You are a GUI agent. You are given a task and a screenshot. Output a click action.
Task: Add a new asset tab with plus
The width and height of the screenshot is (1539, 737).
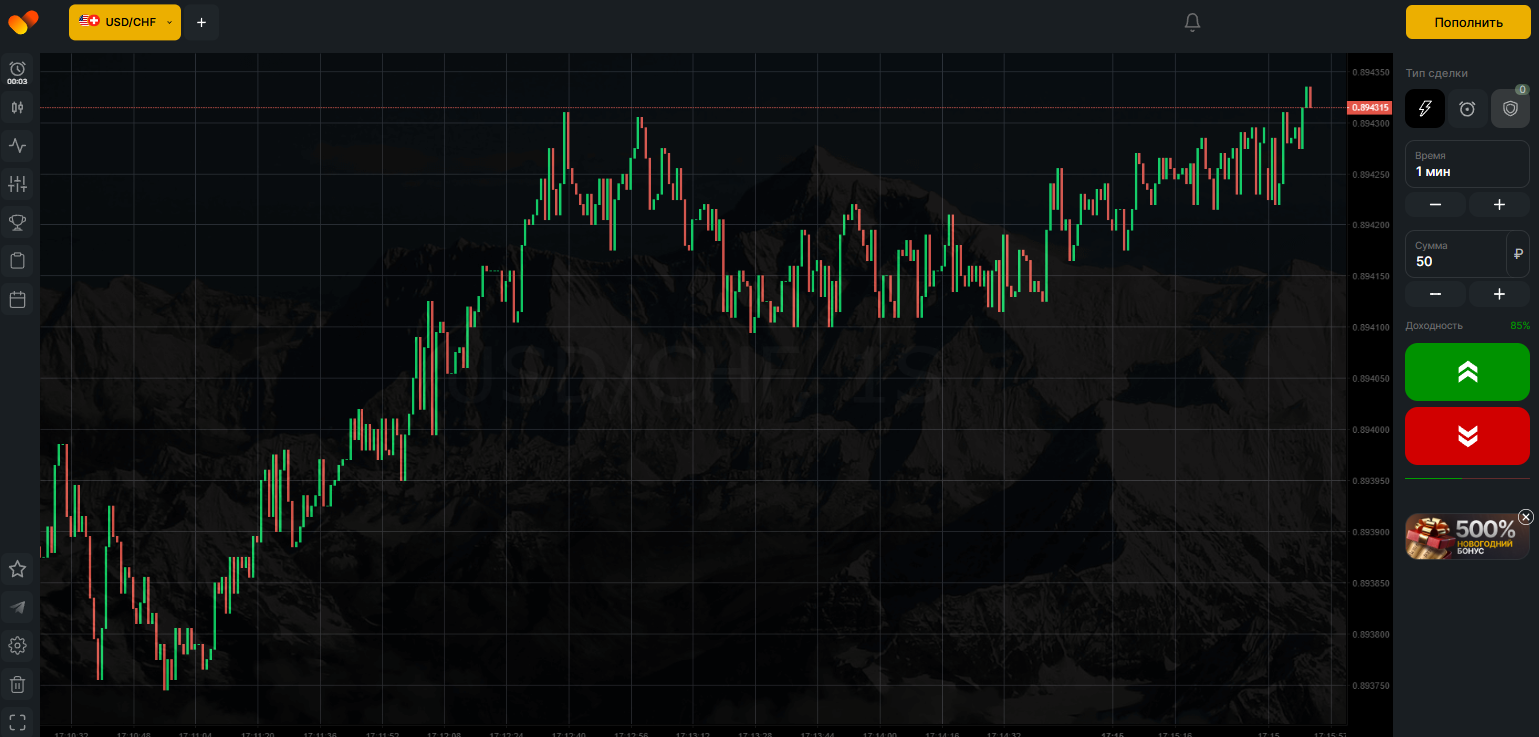[x=201, y=22]
